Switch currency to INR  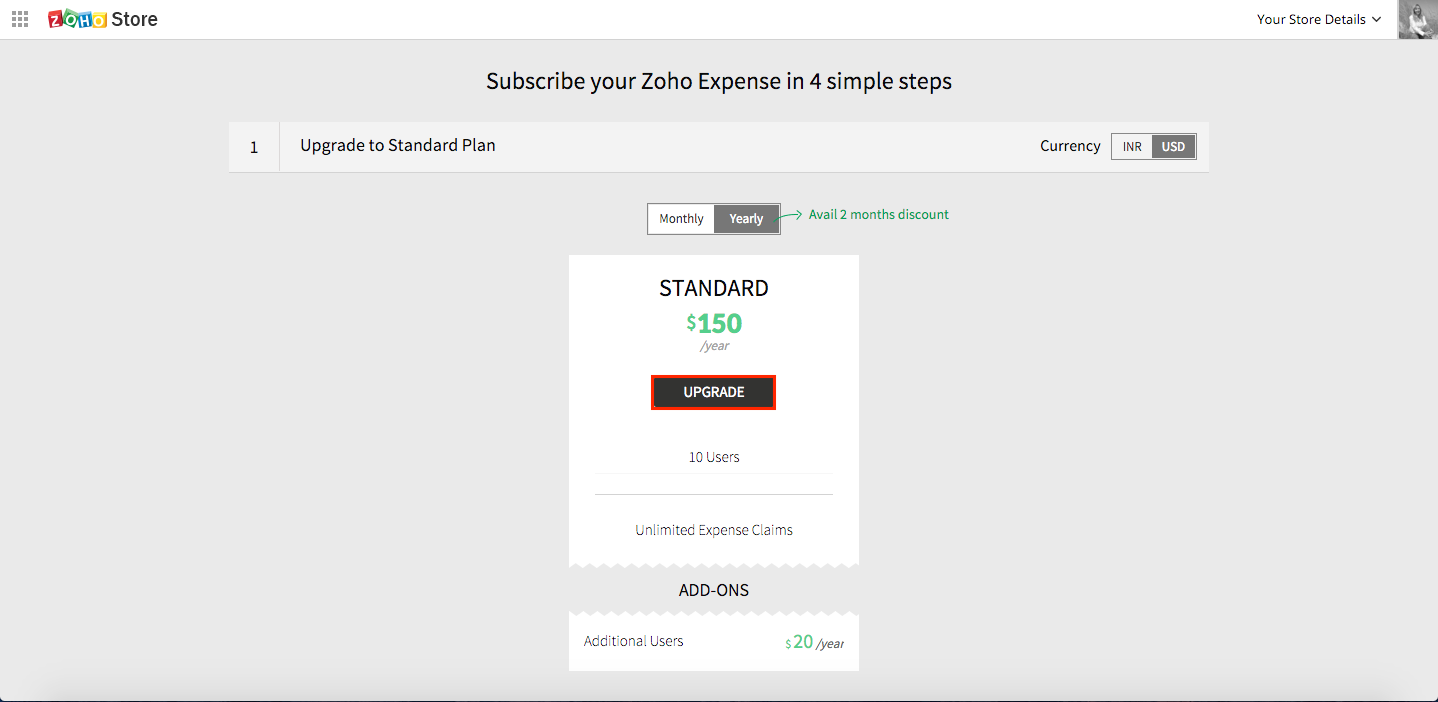pos(1131,146)
